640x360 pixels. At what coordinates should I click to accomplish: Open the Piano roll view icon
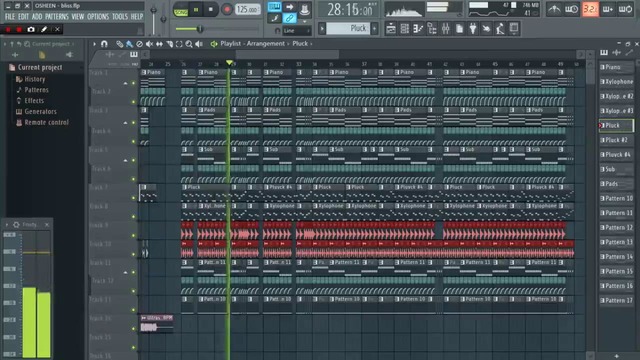tap(418, 29)
